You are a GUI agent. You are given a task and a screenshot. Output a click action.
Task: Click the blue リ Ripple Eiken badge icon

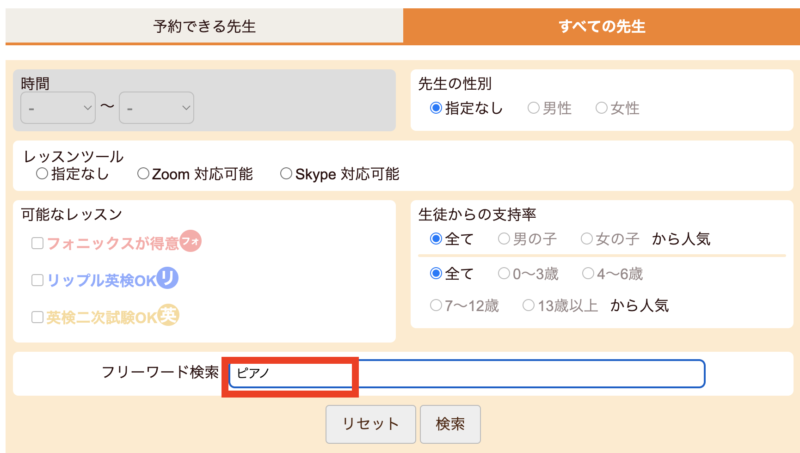coord(167,278)
